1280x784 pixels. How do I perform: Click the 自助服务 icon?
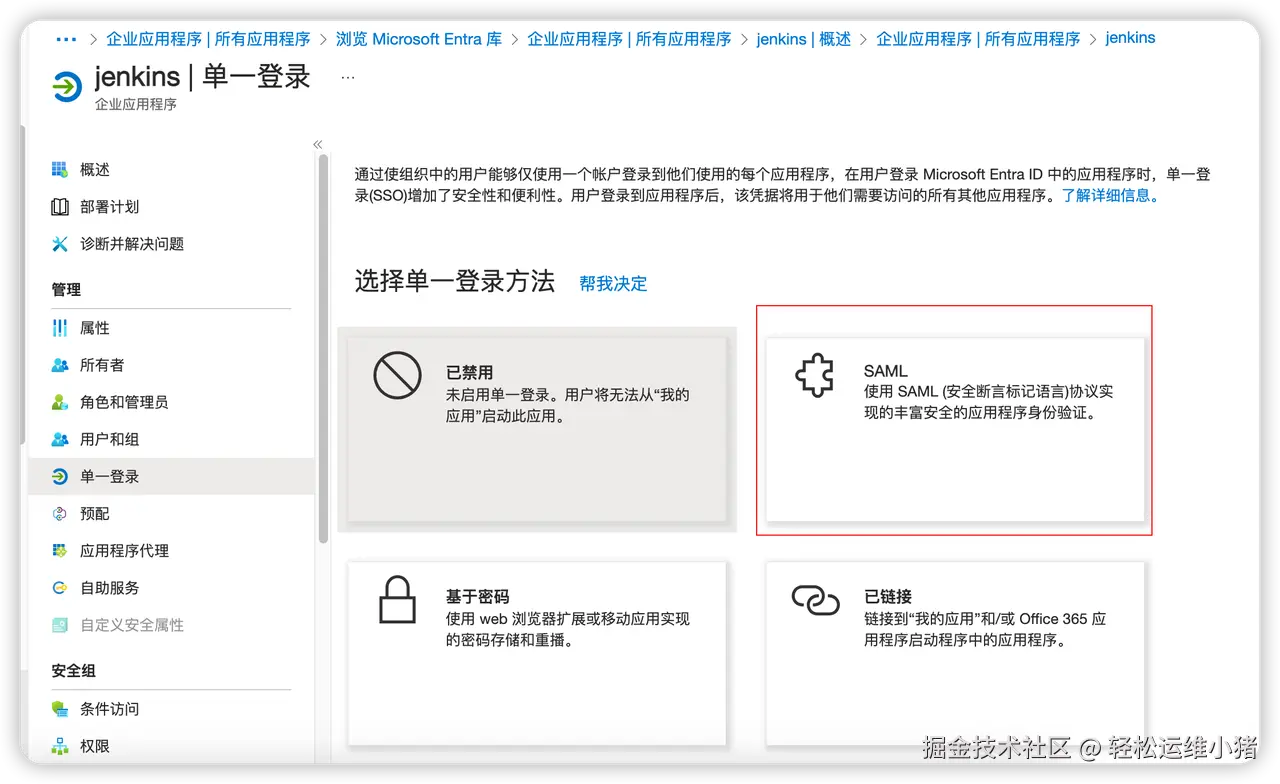click(x=60, y=588)
